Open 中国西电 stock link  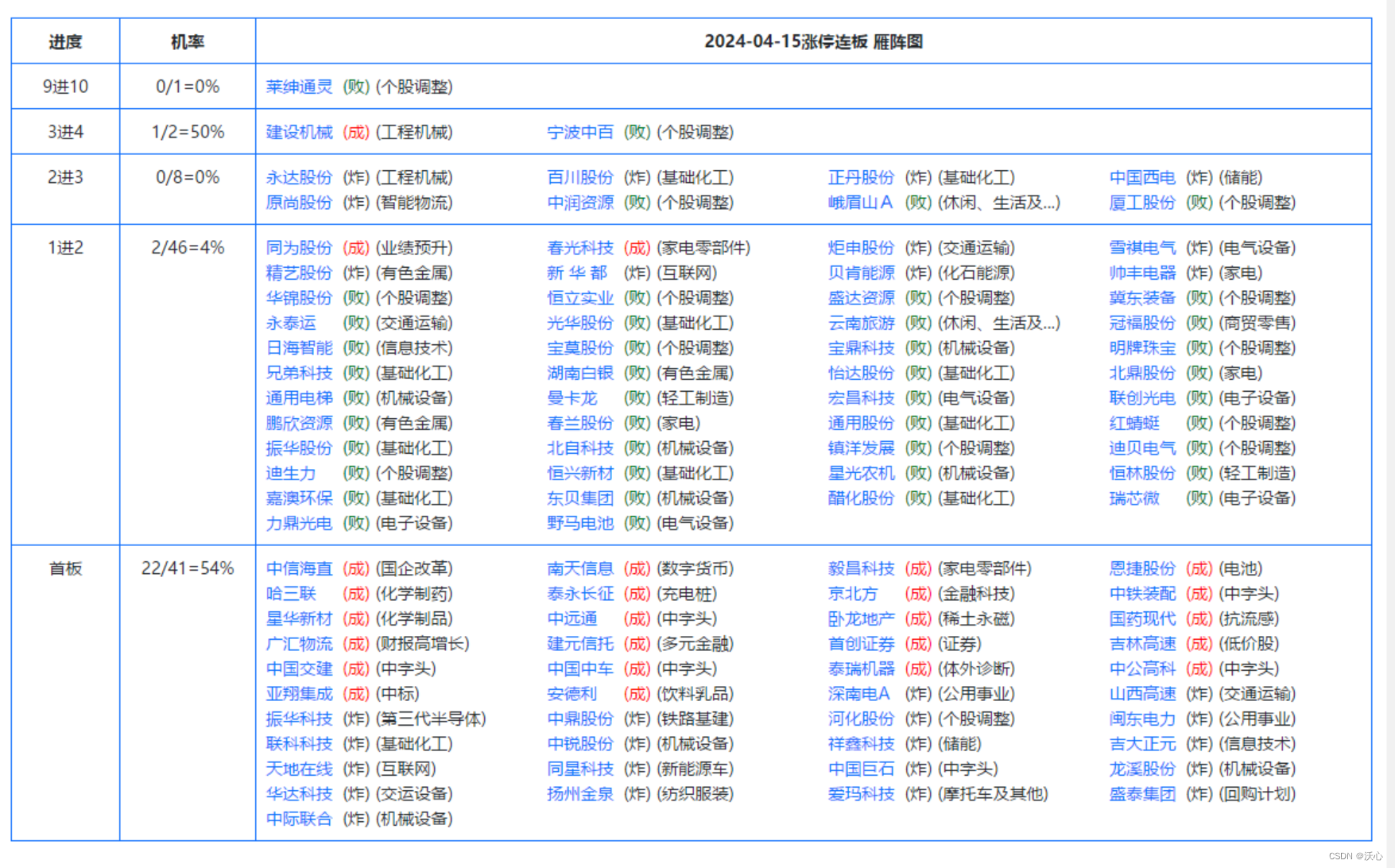(x=1142, y=177)
